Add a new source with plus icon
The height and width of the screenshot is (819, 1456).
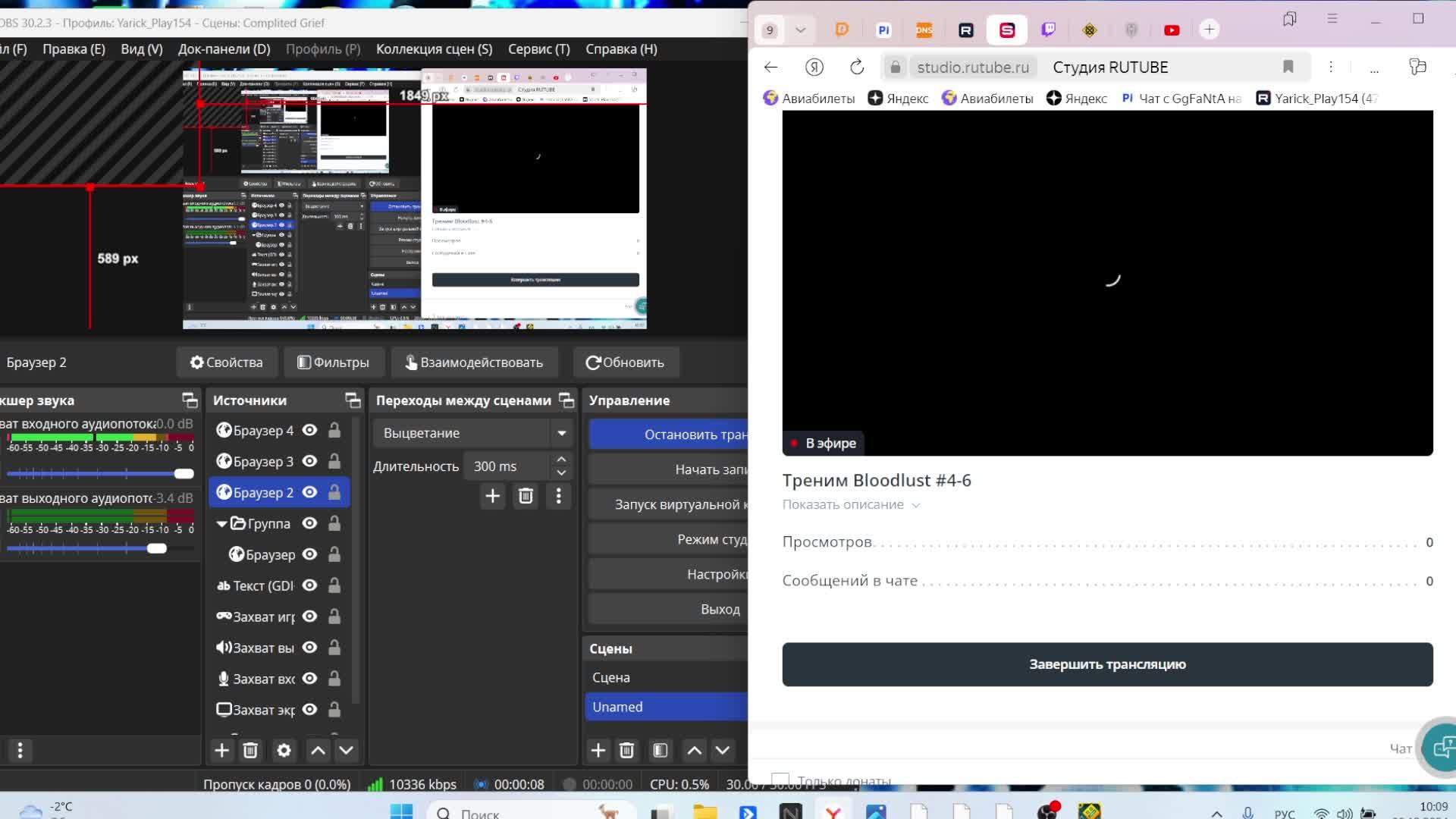[221, 750]
